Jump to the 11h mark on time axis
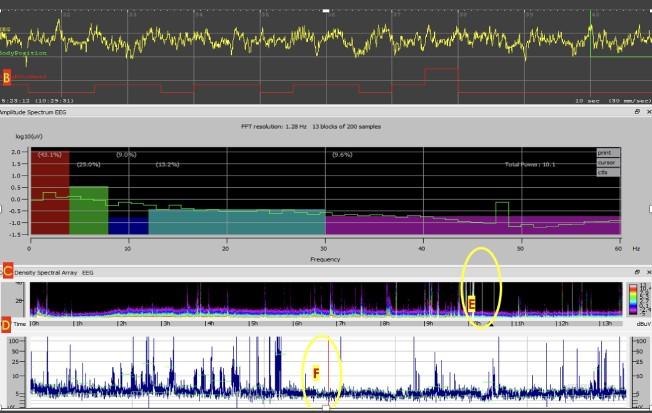 (x=518, y=324)
